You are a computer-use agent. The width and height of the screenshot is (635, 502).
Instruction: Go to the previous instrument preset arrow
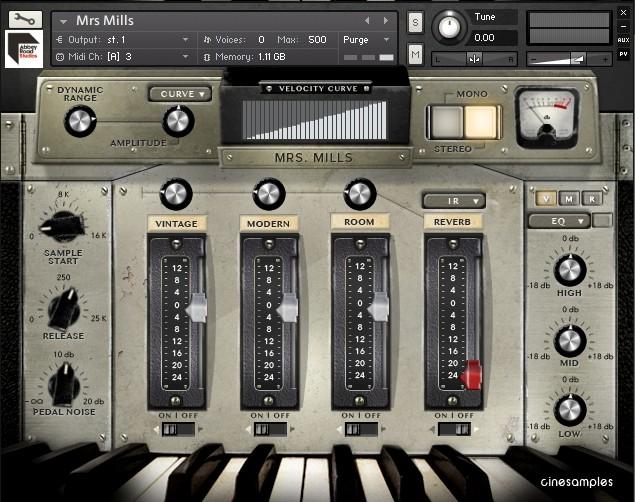[x=367, y=20]
